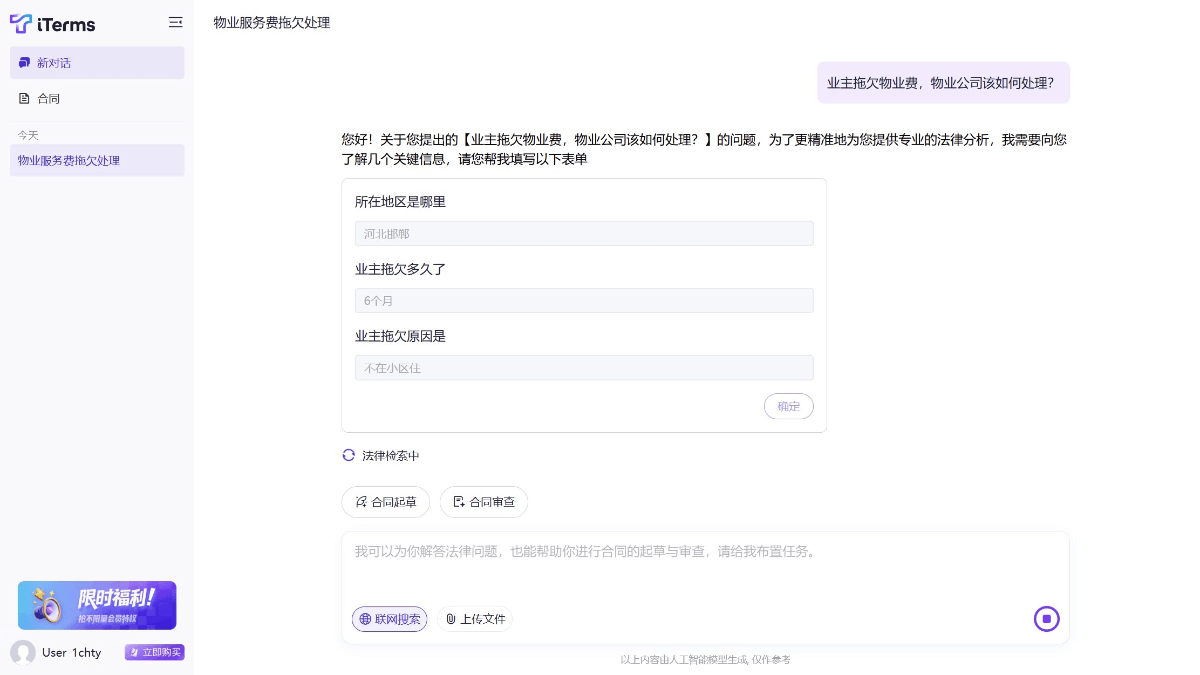Select the 物业服务费拖欠处理 conversation history item
The image size is (1200, 675).
[x=97, y=160]
